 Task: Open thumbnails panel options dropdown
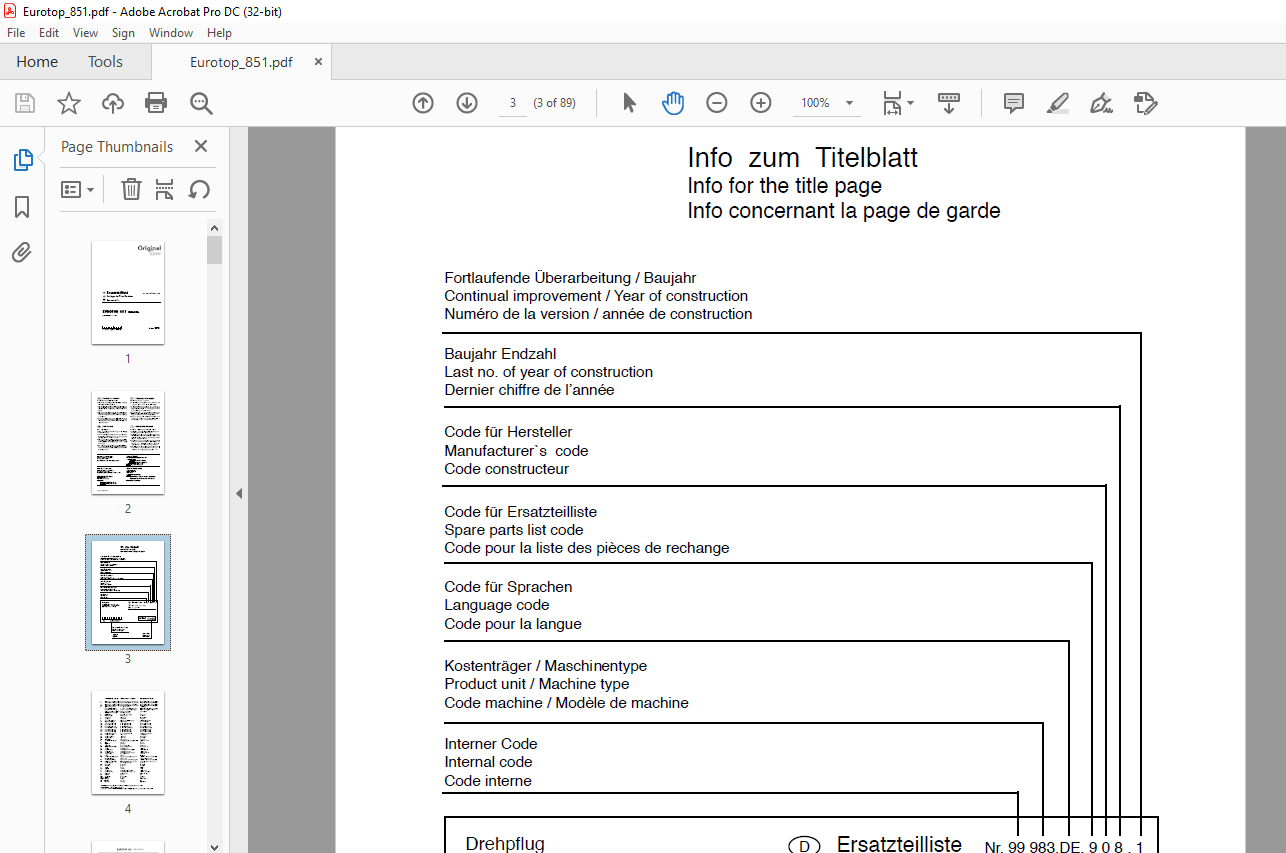coord(77,189)
